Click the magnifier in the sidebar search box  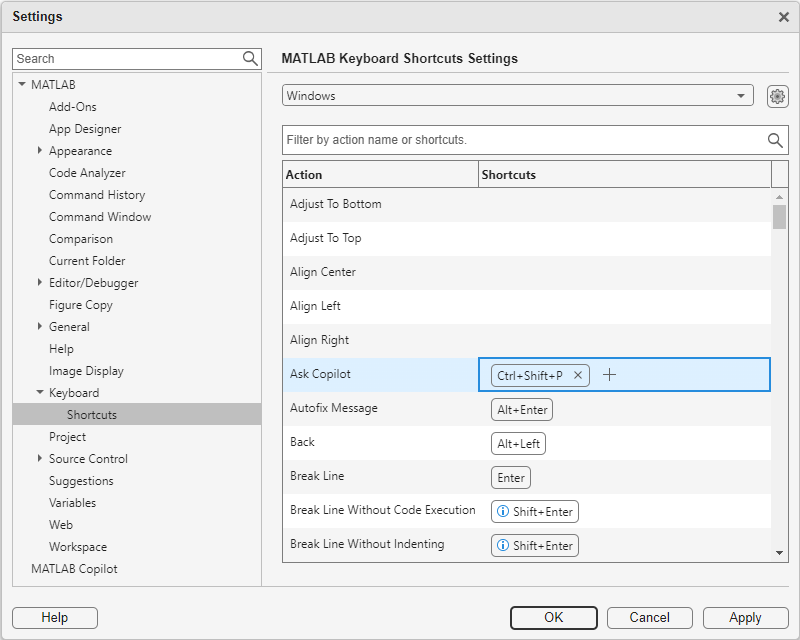click(x=249, y=58)
